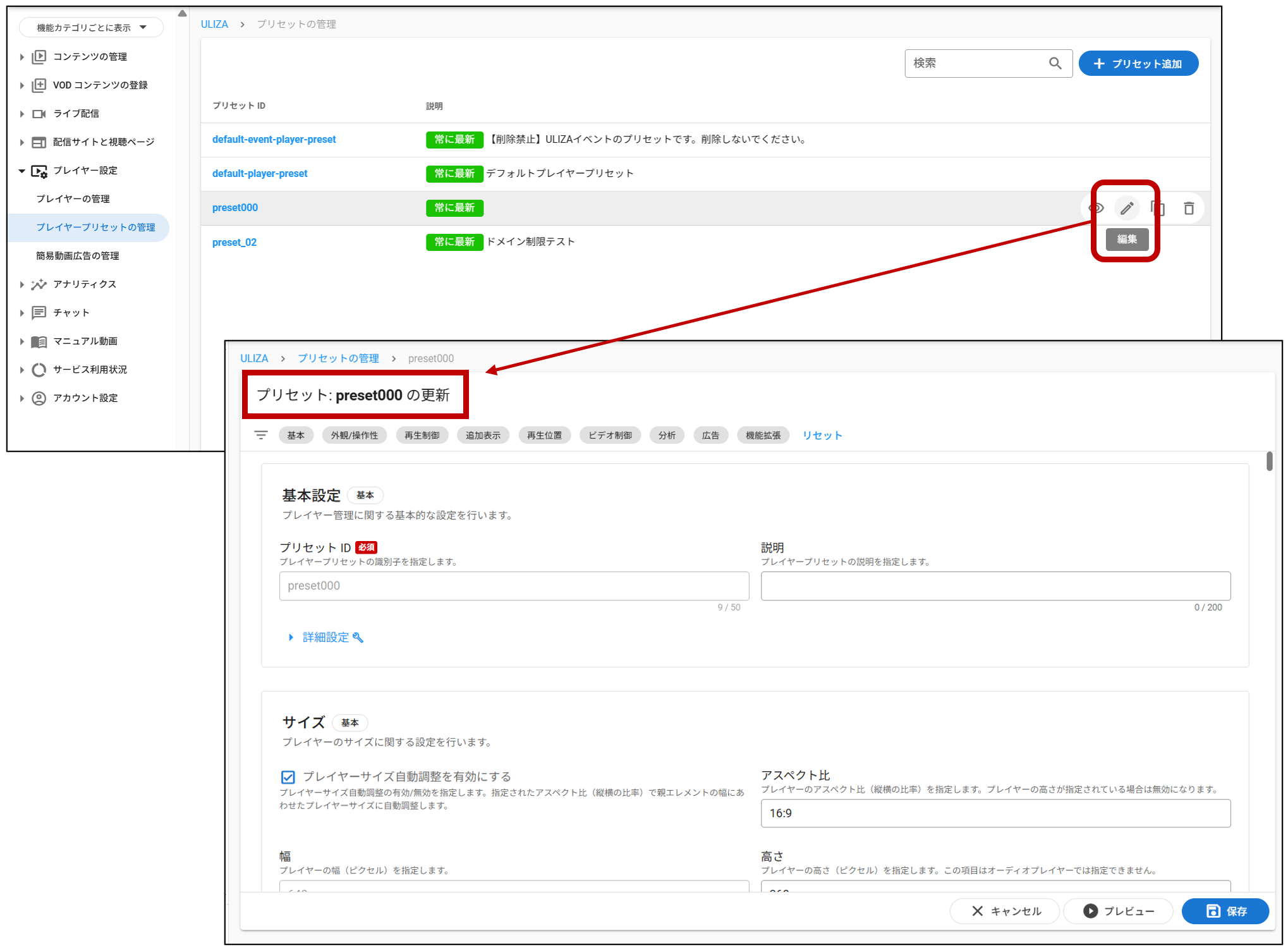The image size is (1288, 950).
Task: Click the 保存 button
Action: pyautogui.click(x=1225, y=911)
